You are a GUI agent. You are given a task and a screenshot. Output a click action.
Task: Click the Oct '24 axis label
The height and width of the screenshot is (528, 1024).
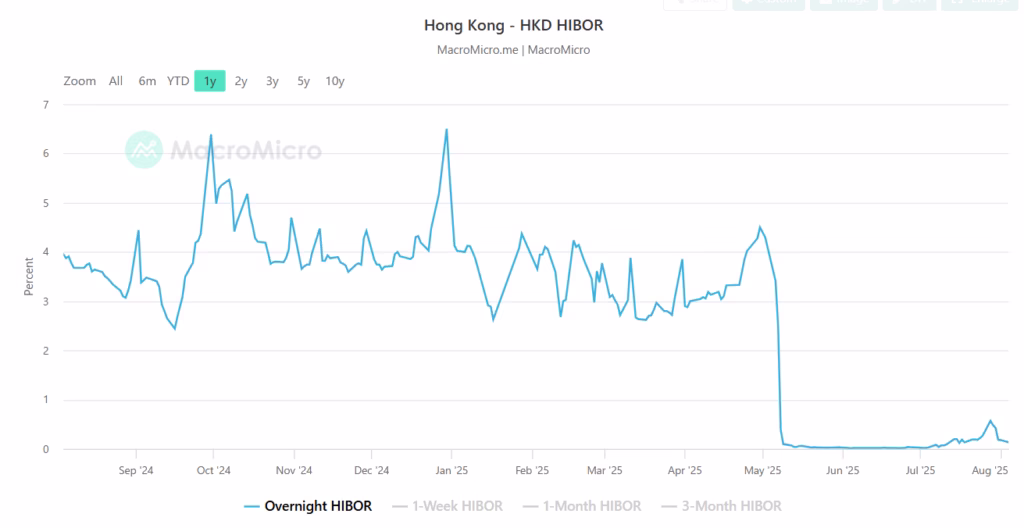214,470
